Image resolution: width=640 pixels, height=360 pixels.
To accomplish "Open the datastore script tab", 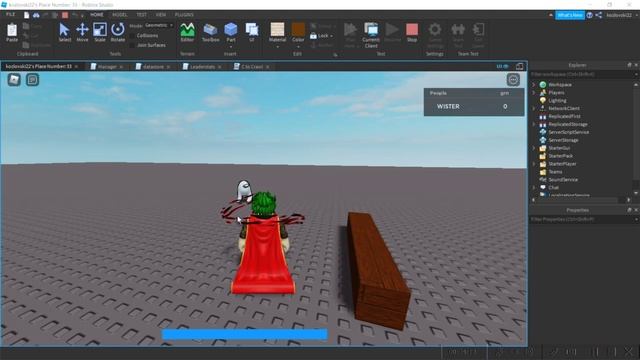I will click(153, 67).
